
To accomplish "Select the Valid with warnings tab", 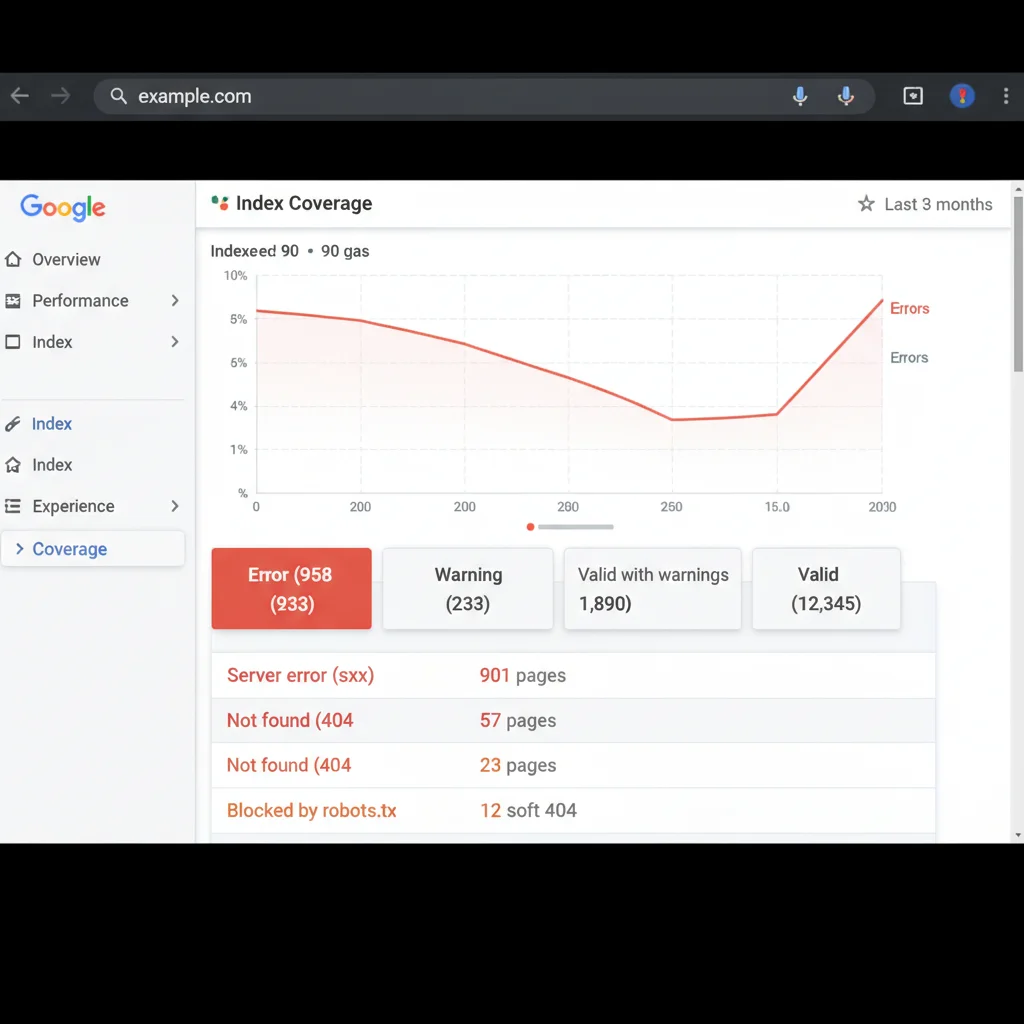I will click(x=652, y=588).
